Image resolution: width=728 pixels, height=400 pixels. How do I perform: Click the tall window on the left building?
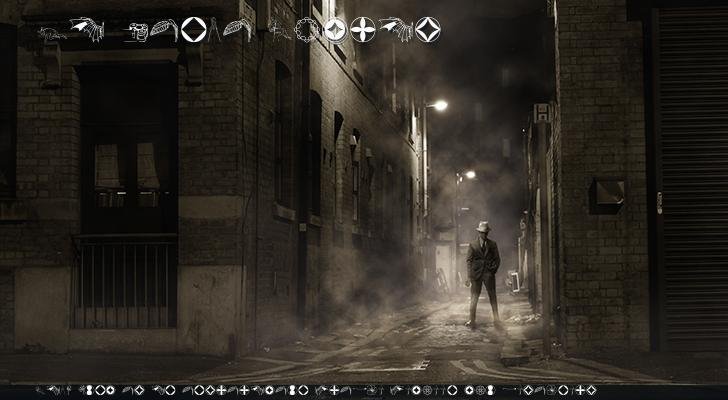[x=128, y=150]
